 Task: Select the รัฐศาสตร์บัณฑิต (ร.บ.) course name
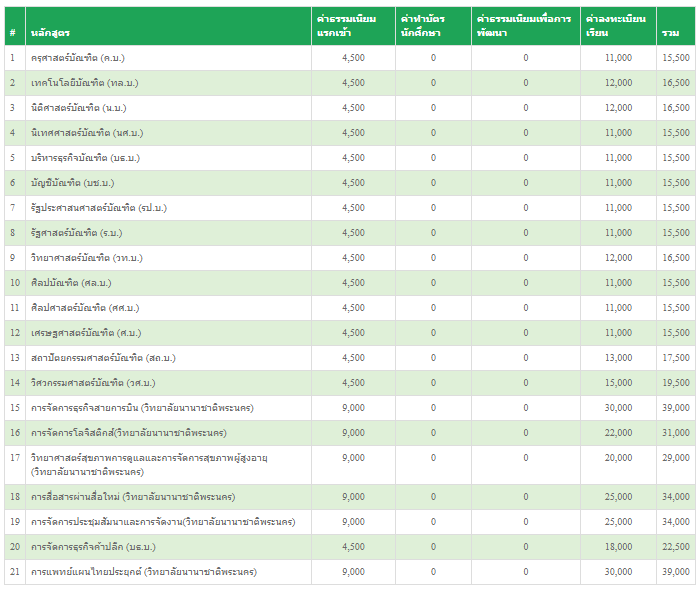tap(76, 233)
